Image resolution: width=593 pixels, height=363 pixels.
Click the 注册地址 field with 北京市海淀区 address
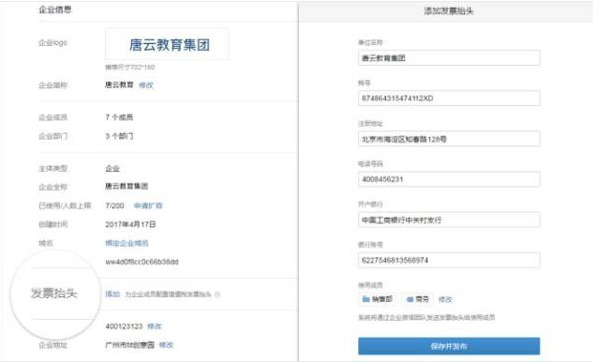tap(449, 139)
